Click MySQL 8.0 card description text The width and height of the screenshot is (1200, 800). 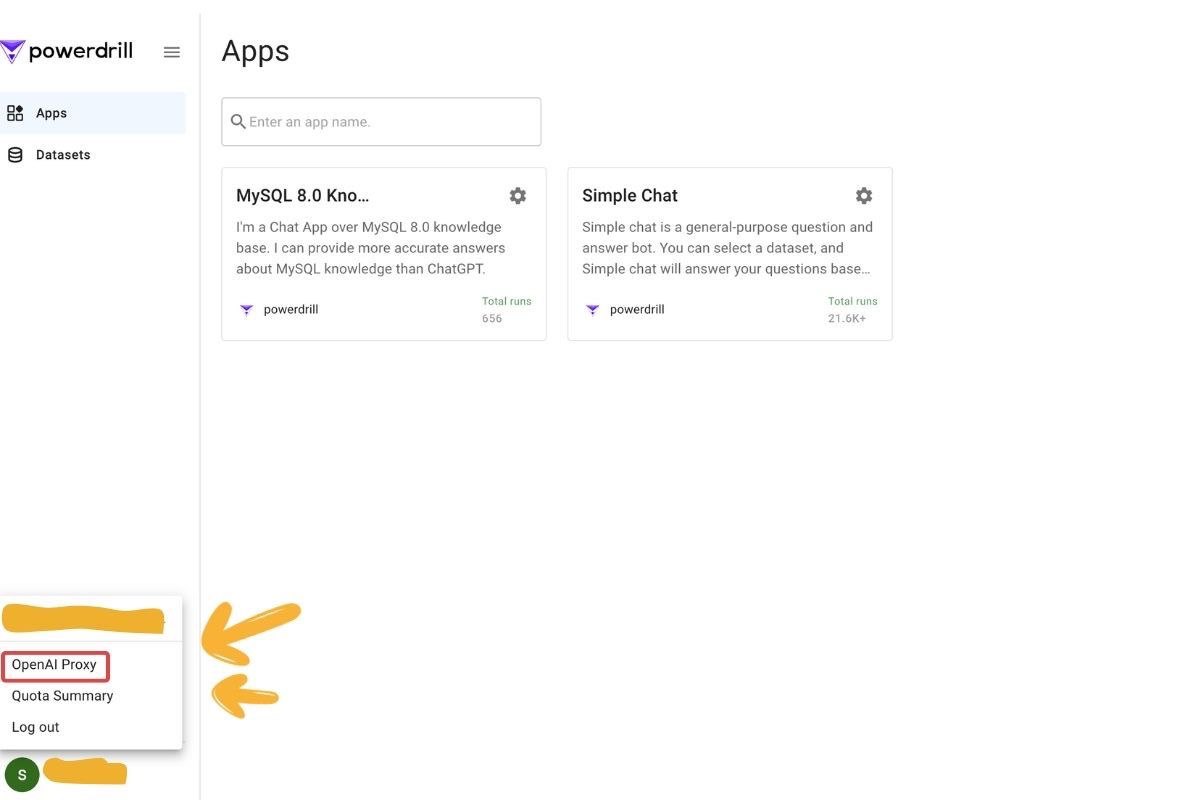tap(371, 248)
